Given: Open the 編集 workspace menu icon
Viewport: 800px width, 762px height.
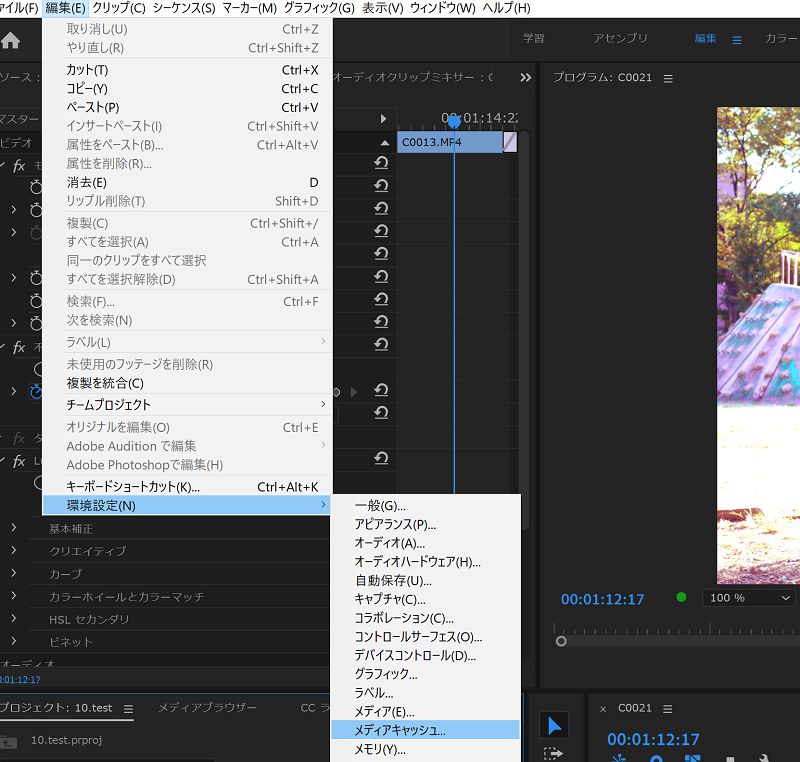Looking at the screenshot, I should [x=737, y=40].
